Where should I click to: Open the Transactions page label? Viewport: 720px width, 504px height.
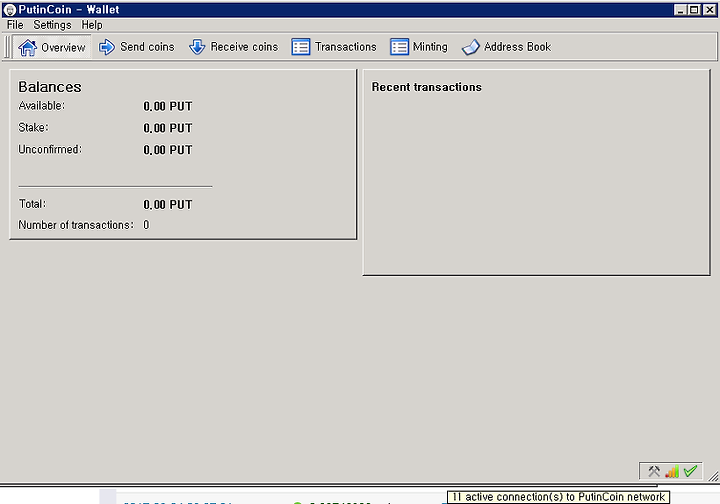point(346,47)
